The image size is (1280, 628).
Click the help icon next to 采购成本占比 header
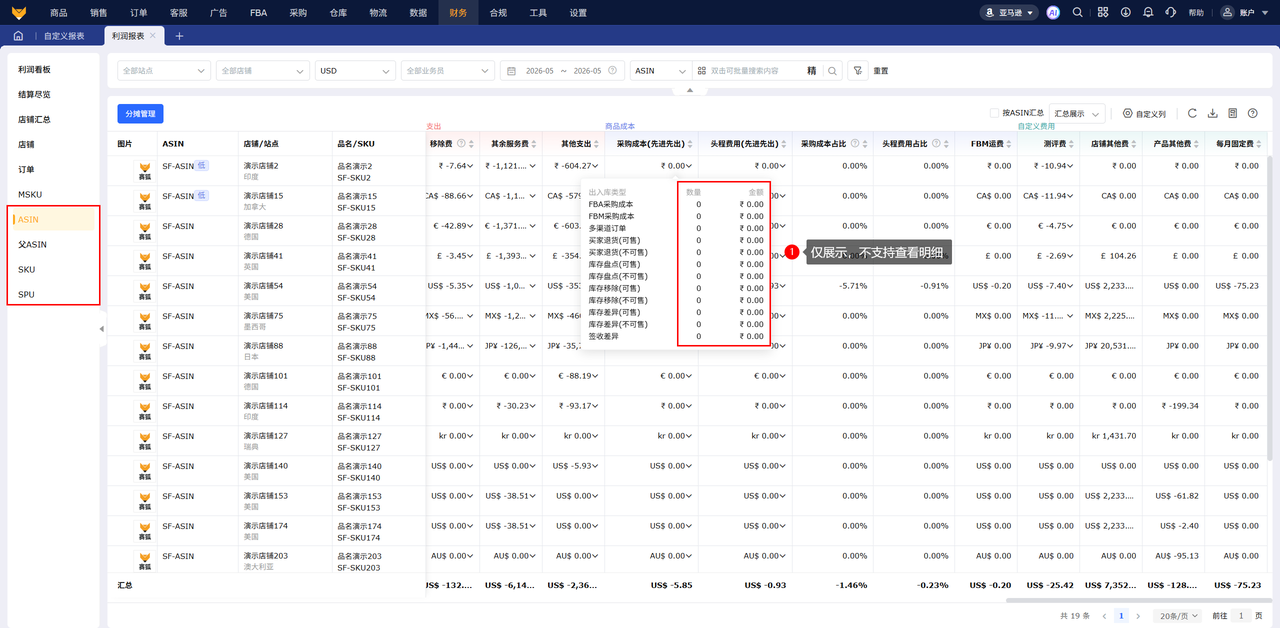(857, 144)
